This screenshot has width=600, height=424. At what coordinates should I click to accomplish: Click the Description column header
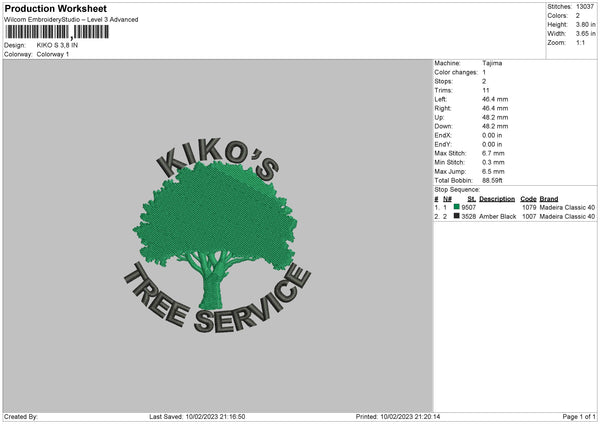click(497, 199)
